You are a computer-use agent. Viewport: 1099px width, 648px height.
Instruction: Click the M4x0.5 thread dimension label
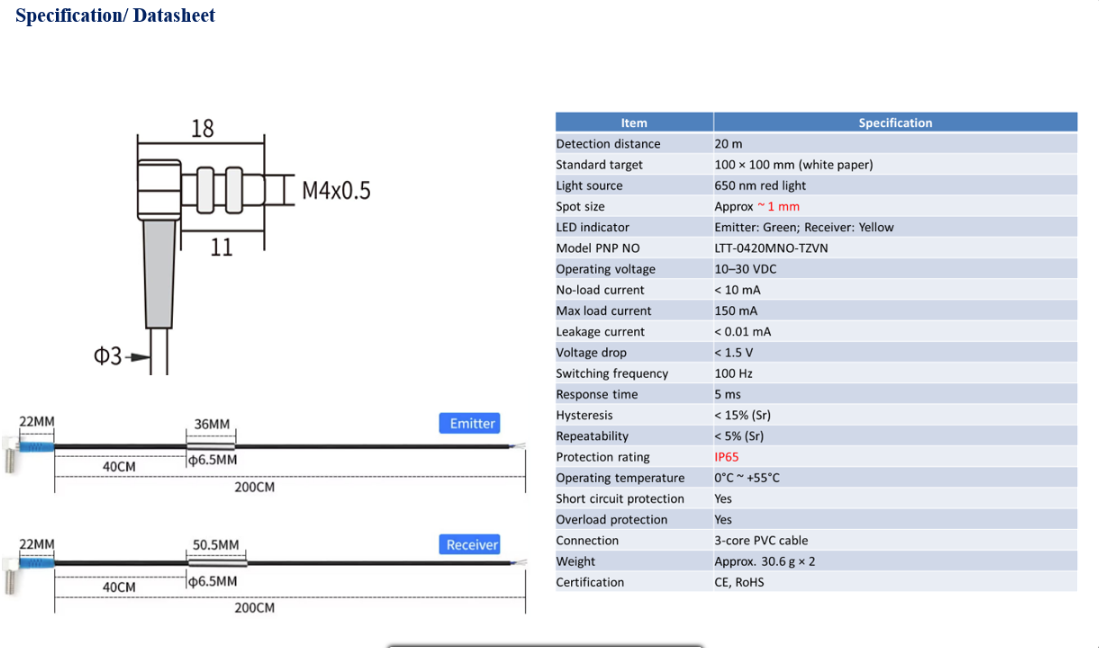coord(336,190)
